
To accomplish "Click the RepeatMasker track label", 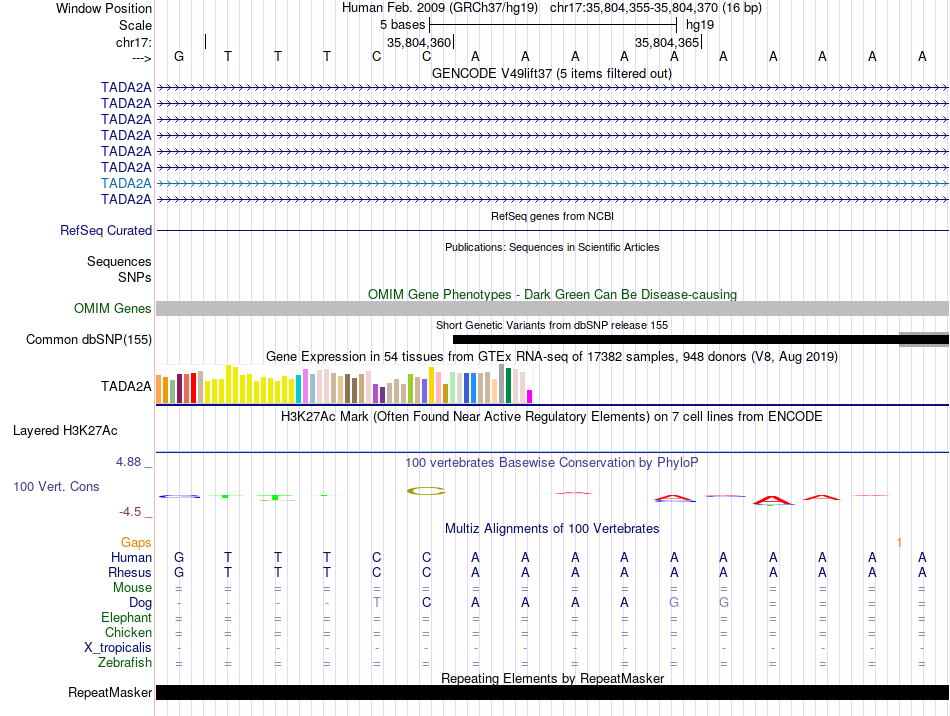I will pyautogui.click(x=110, y=693).
